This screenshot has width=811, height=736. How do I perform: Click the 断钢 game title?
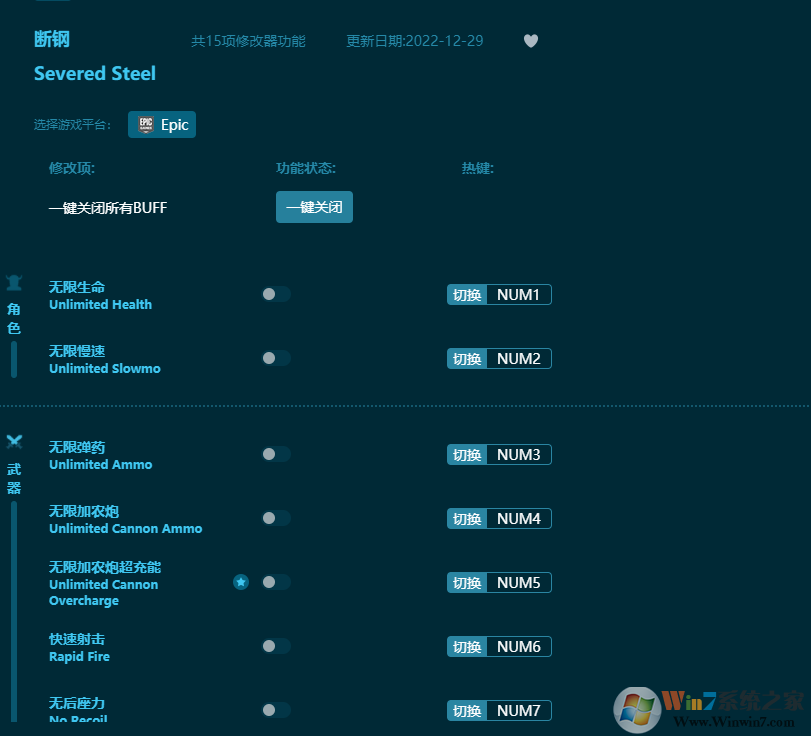tap(52, 39)
